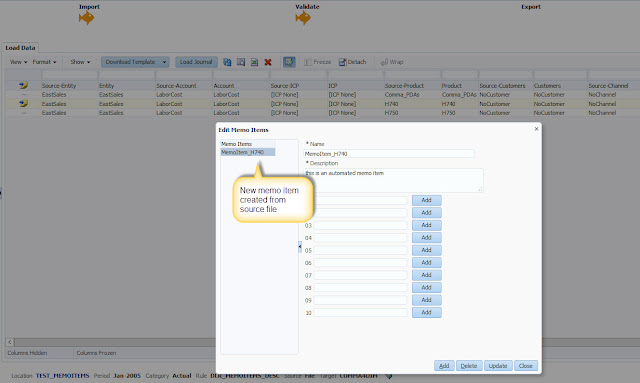The image size is (640, 383).
Task: Click the filter field above Account column
Action: [x=240, y=75]
